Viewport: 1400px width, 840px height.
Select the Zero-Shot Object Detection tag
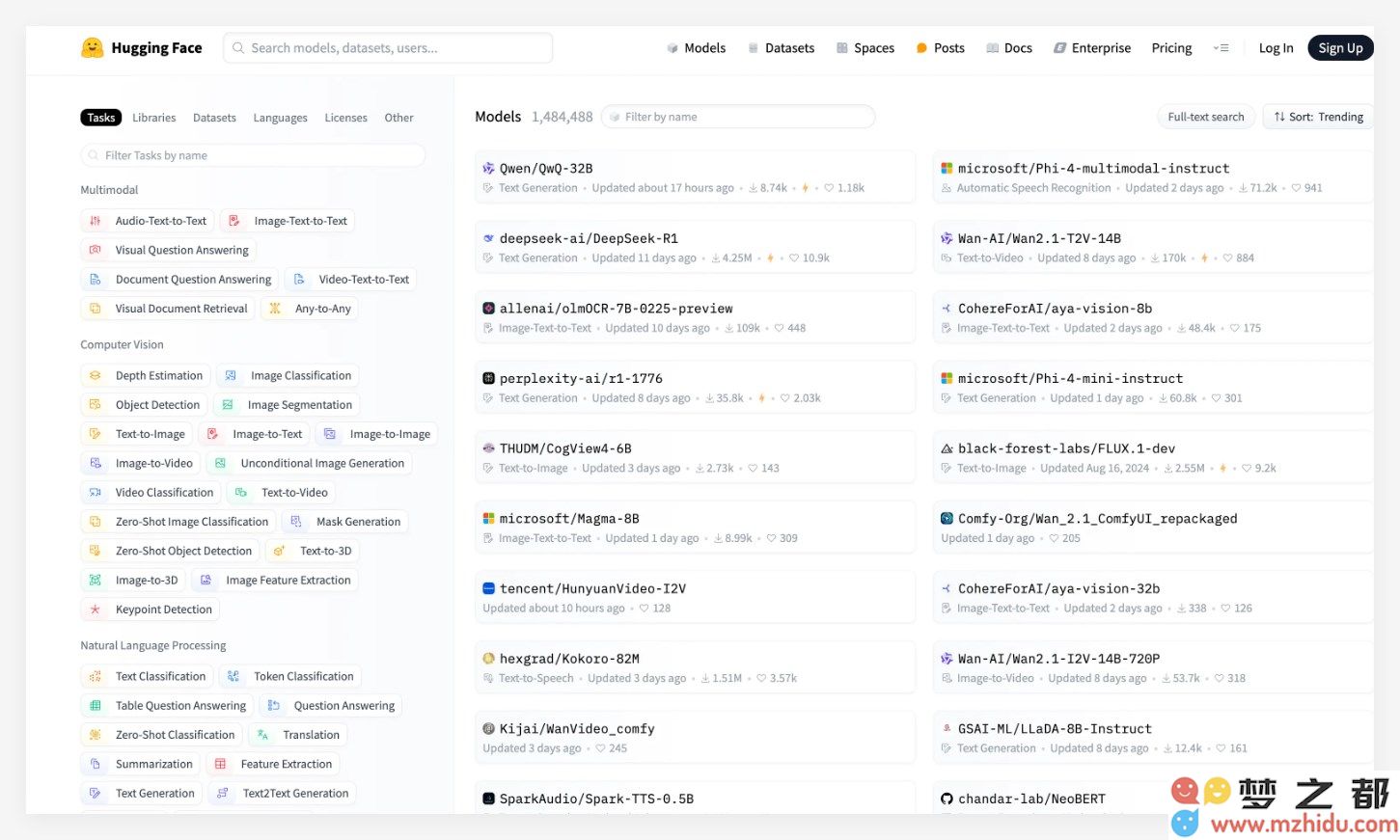point(170,551)
